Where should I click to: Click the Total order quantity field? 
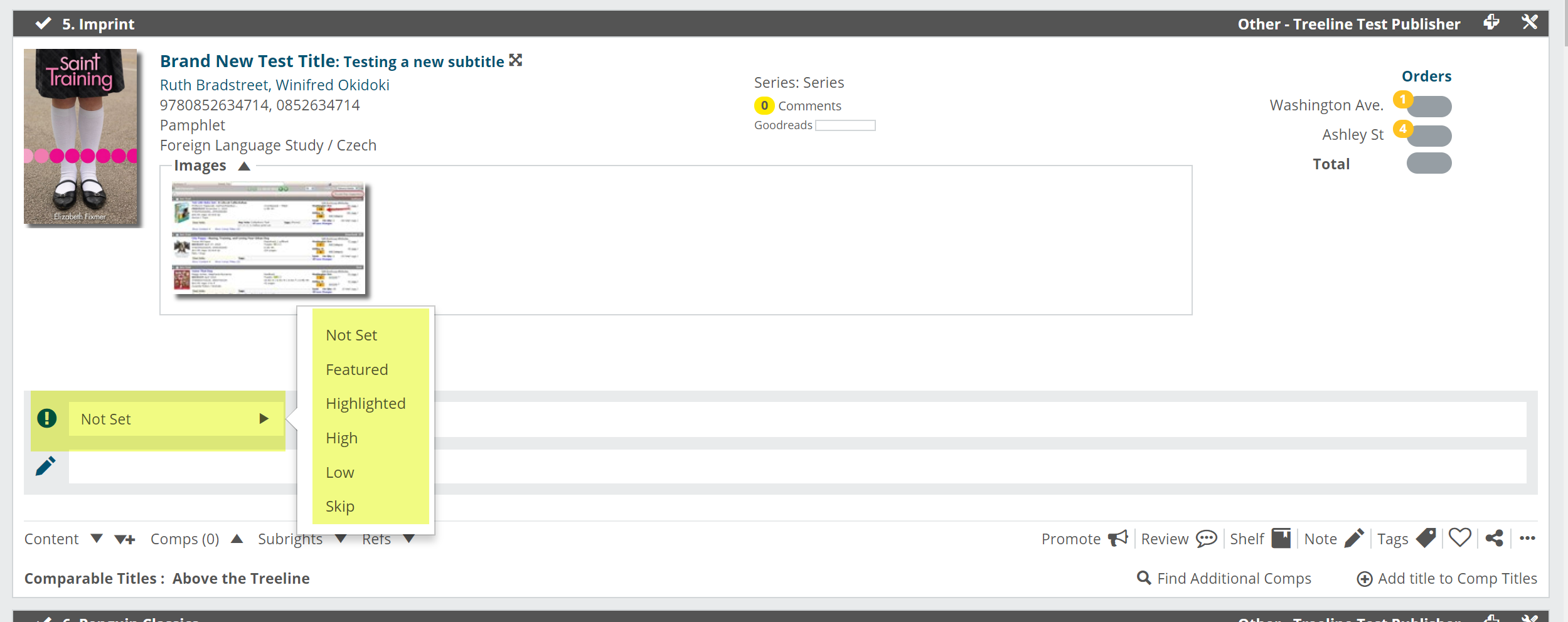(1429, 163)
